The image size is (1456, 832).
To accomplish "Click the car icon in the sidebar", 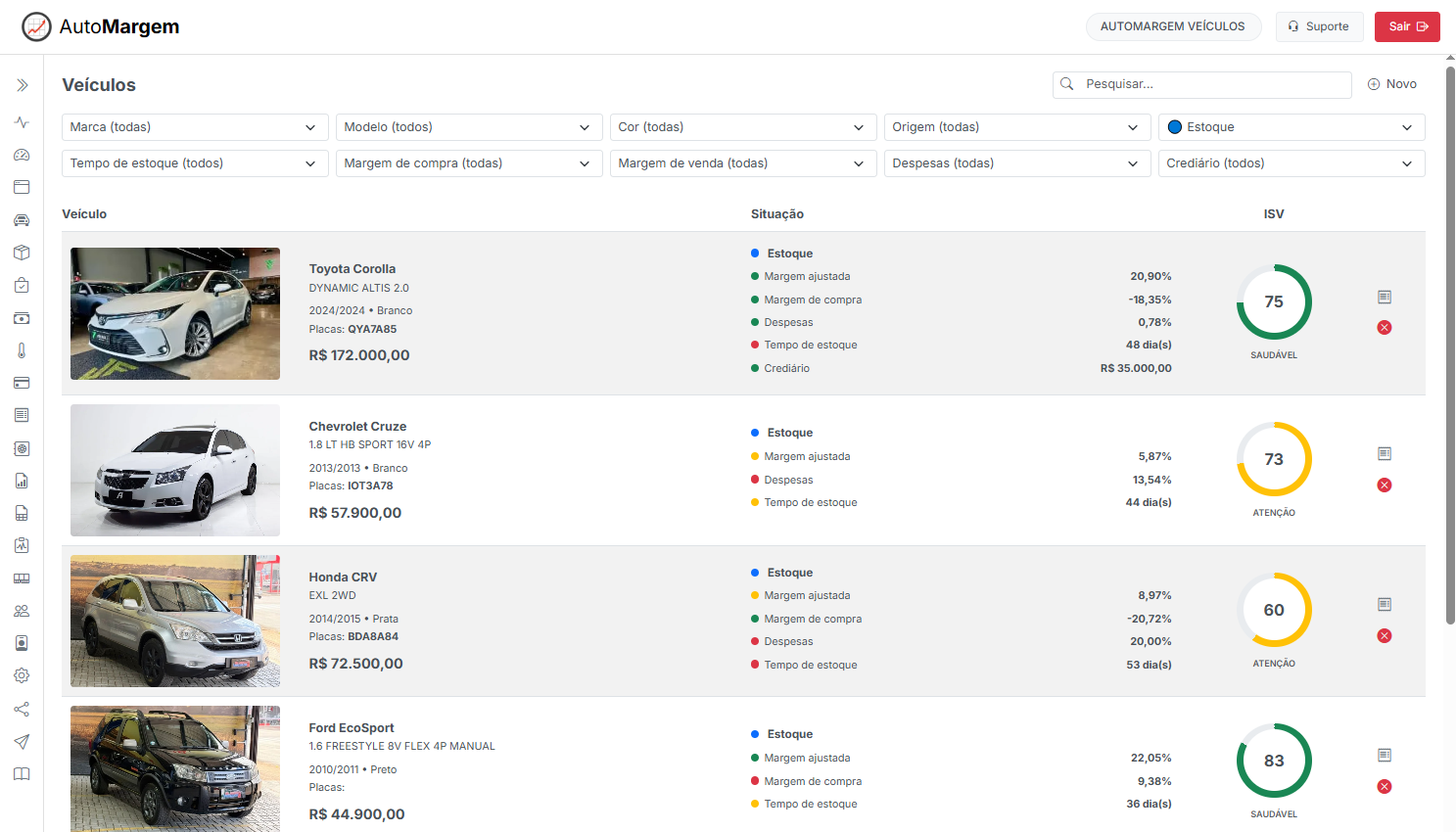I will coord(22,220).
